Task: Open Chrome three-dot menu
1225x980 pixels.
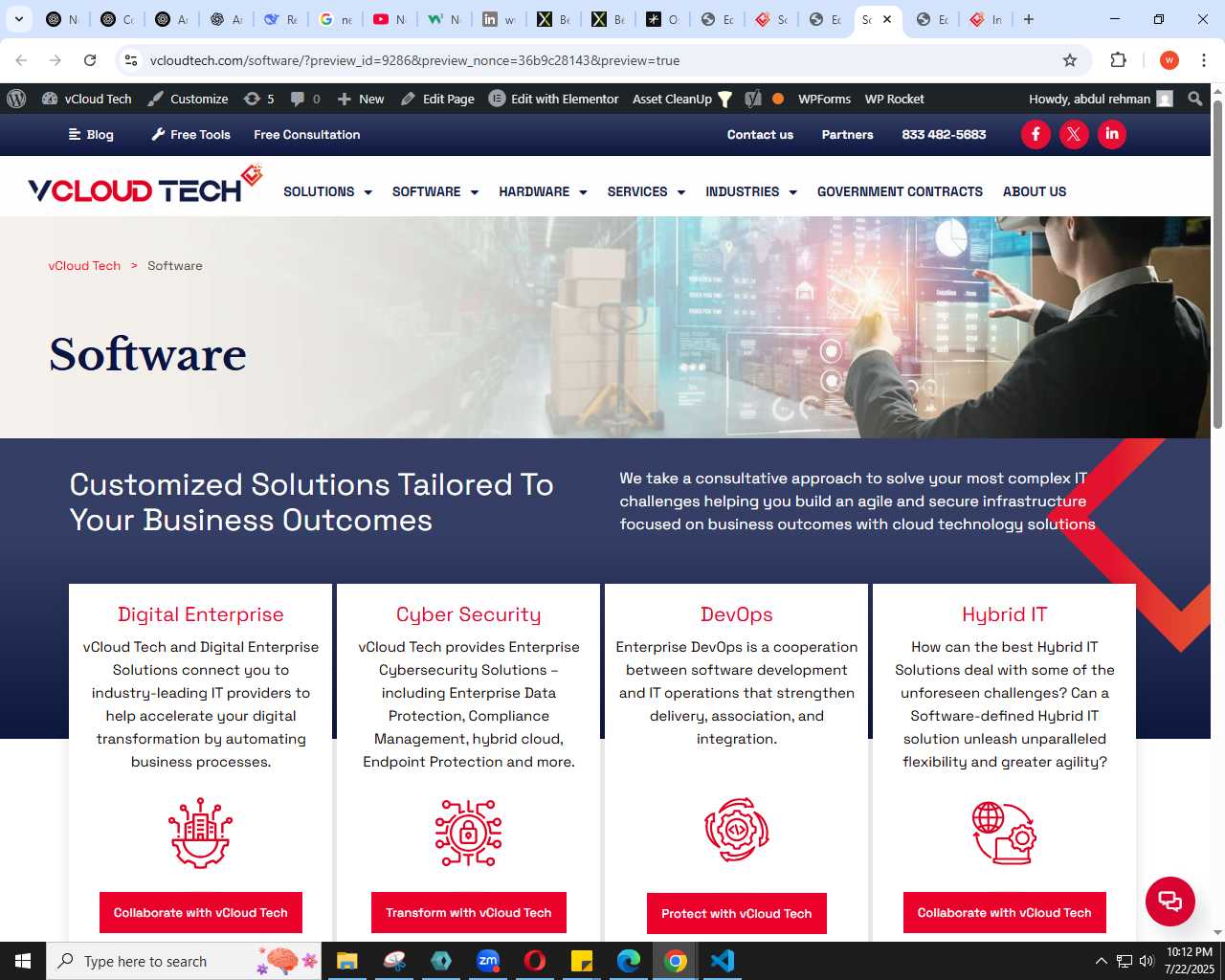Action: click(1203, 60)
